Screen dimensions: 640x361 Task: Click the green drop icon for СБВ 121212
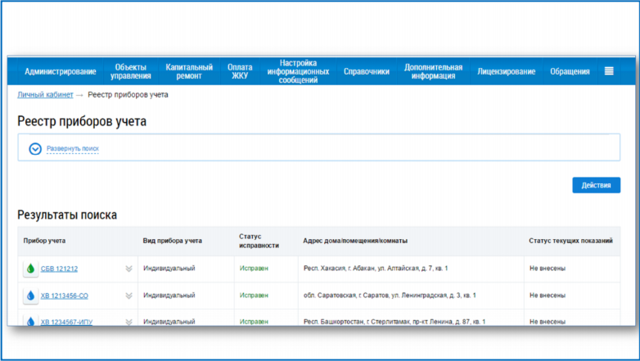click(31, 269)
